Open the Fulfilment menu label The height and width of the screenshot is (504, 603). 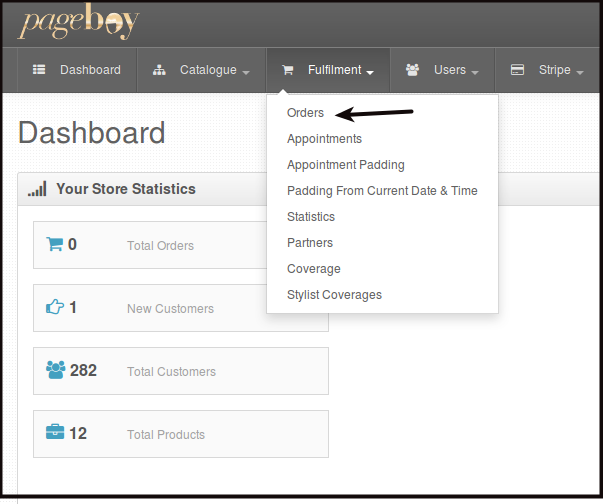coord(335,70)
